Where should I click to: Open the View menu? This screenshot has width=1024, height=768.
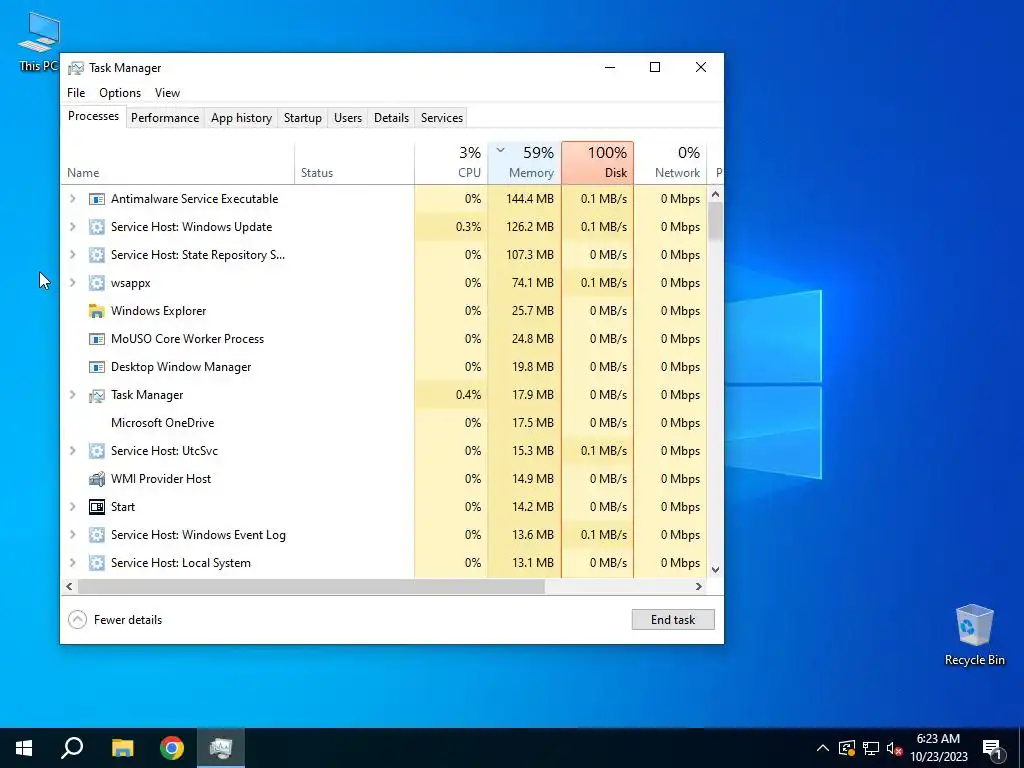167,93
